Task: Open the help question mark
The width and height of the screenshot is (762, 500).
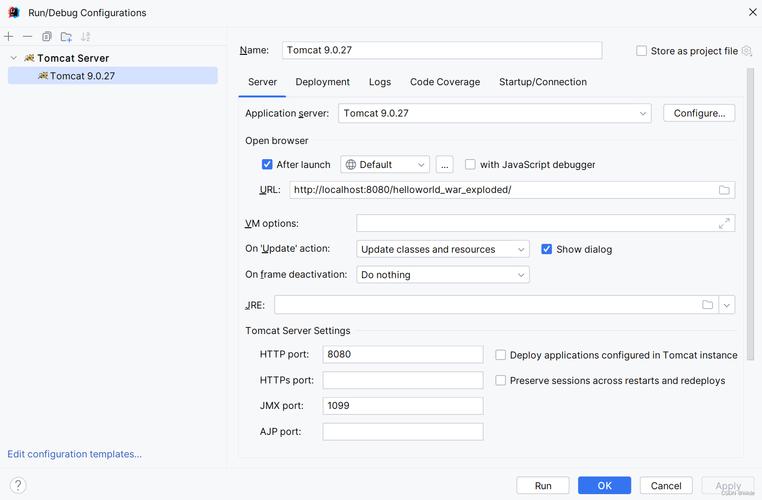Action: 18,485
